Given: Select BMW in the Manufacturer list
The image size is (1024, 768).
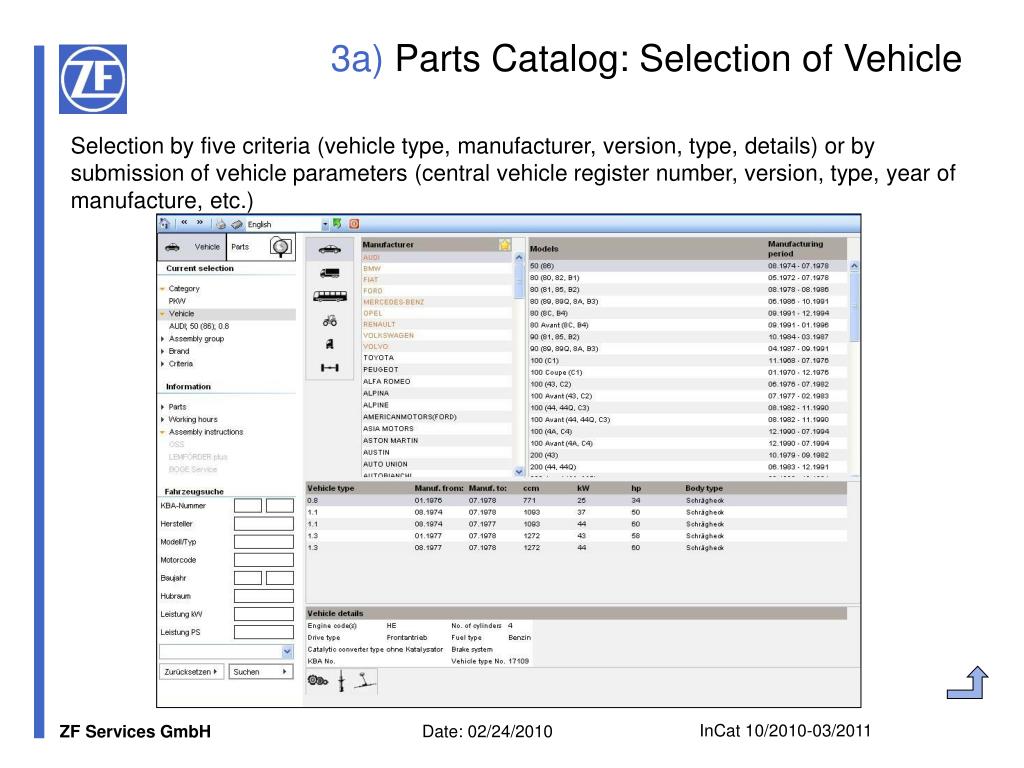Looking at the screenshot, I should click(436, 268).
